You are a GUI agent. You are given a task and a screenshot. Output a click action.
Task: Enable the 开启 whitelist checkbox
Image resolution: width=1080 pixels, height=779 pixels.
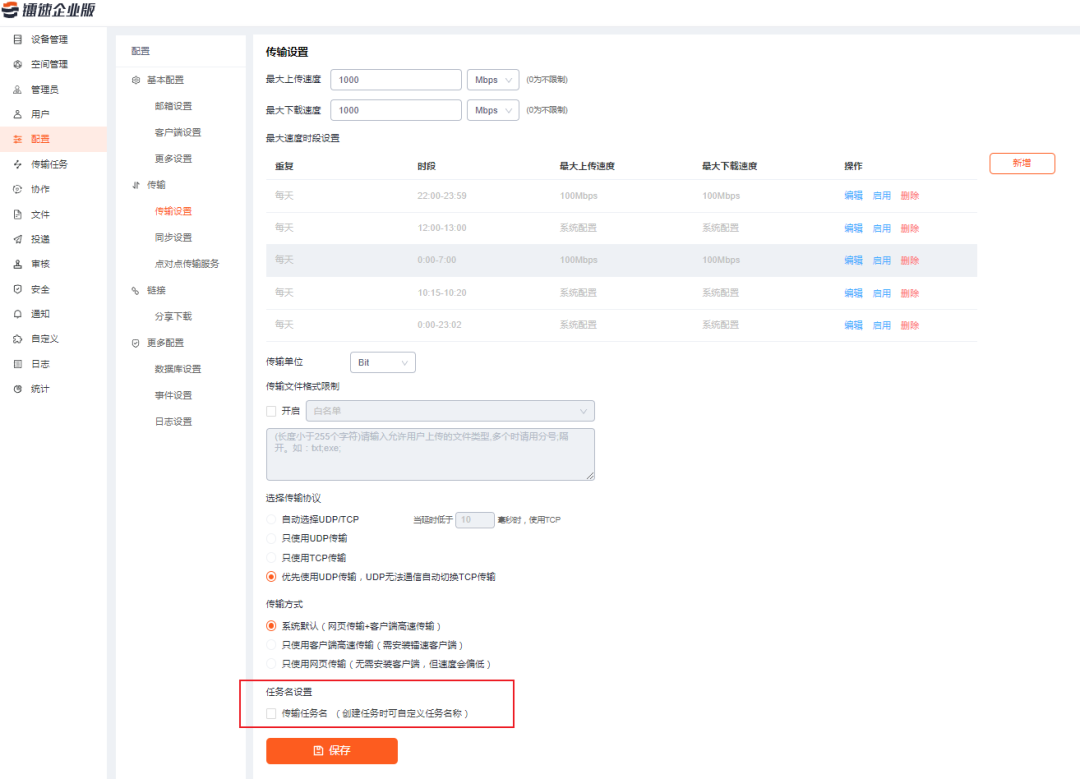point(270,411)
